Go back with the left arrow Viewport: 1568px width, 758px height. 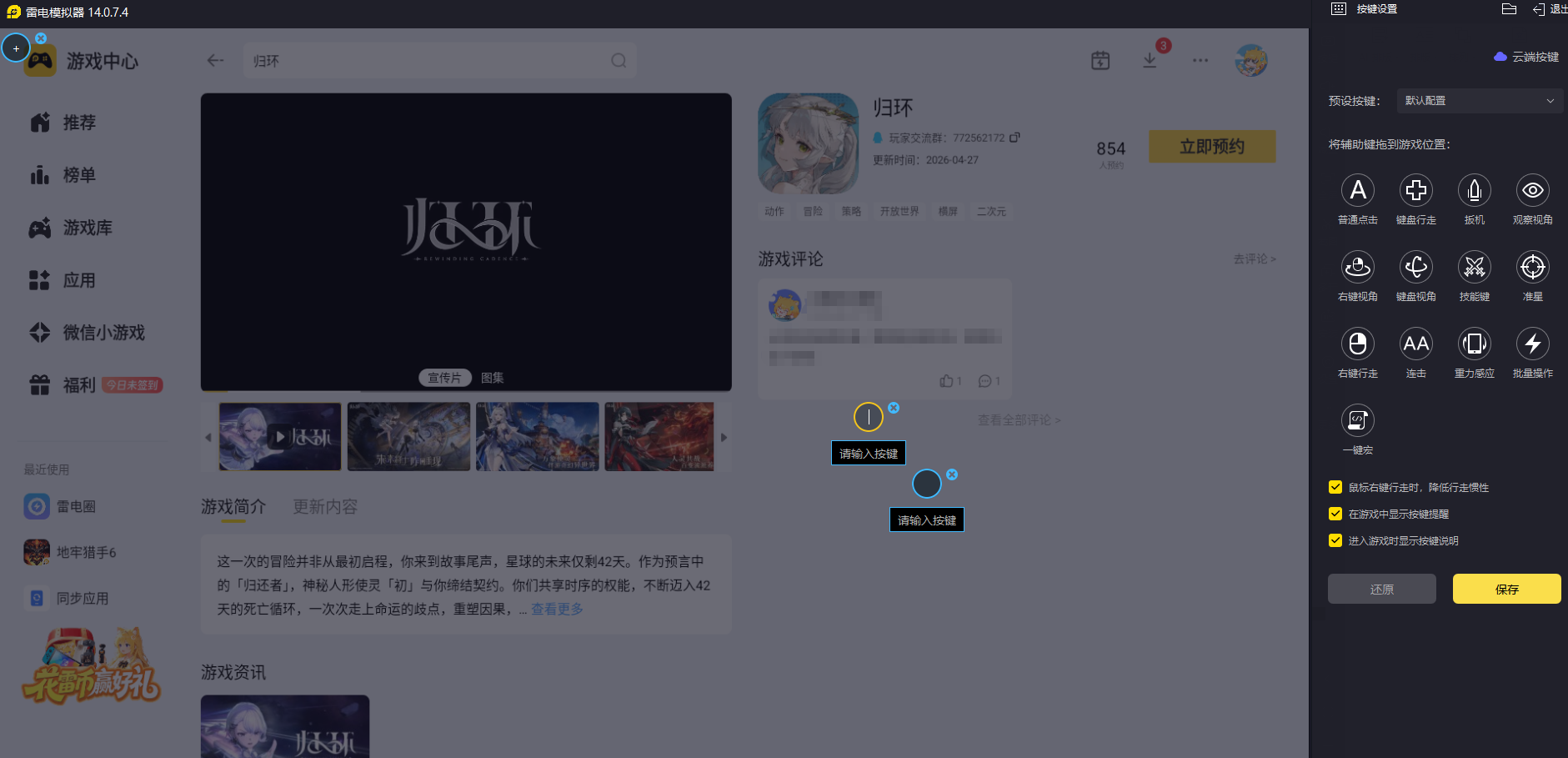(x=215, y=60)
